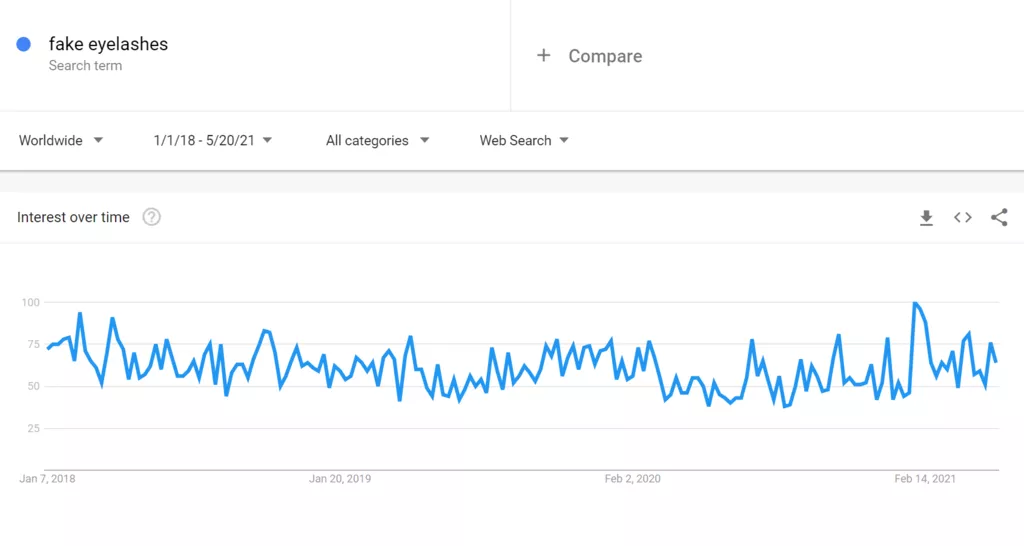Open the 1/1/18 - 5/20/21 date range dropdown

click(212, 140)
